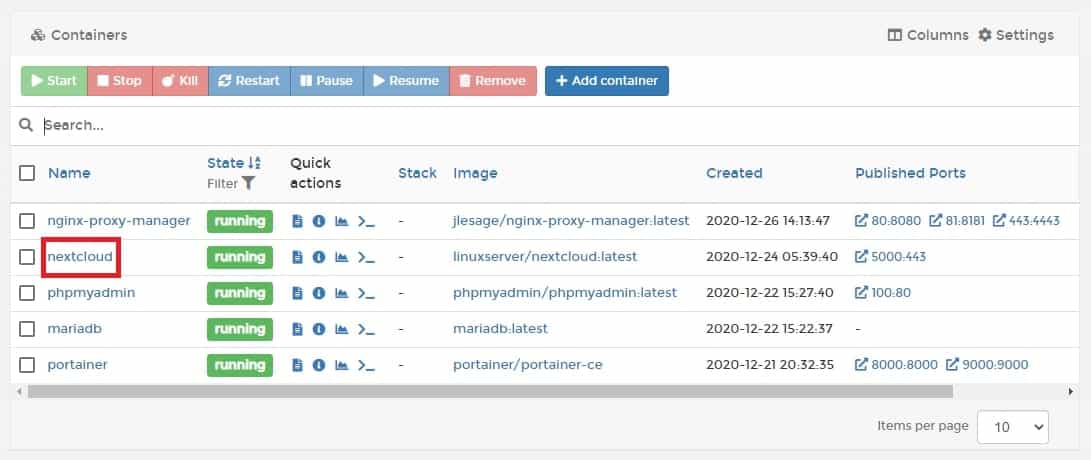Sort by the Stack column header

coord(417,173)
